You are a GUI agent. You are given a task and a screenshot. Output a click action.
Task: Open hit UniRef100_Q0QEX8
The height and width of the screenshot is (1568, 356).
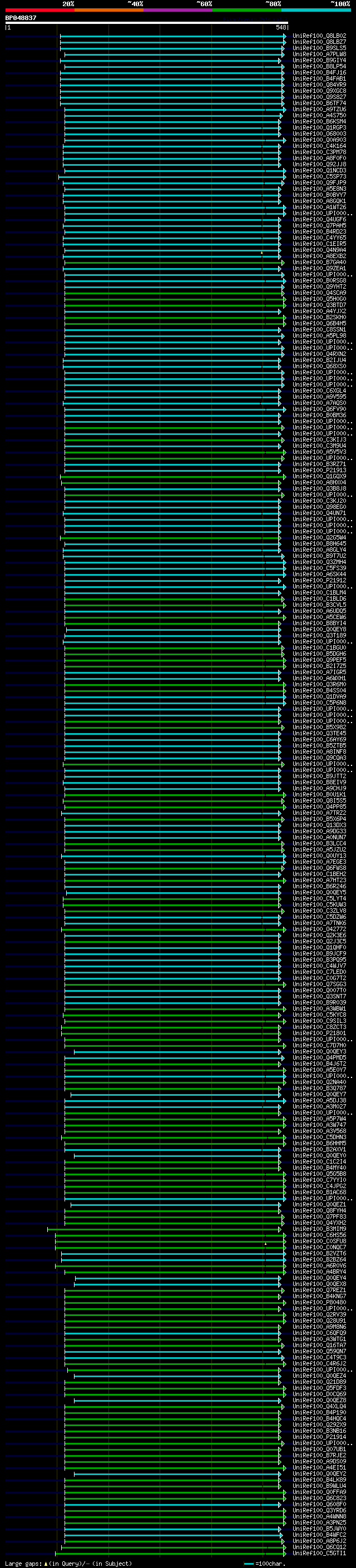coord(319,1284)
